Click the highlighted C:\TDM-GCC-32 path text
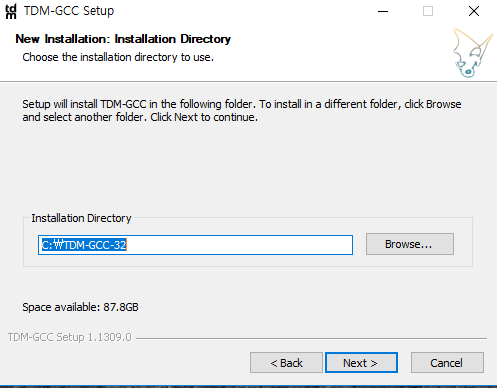The width and height of the screenshot is (497, 388). click(84, 245)
